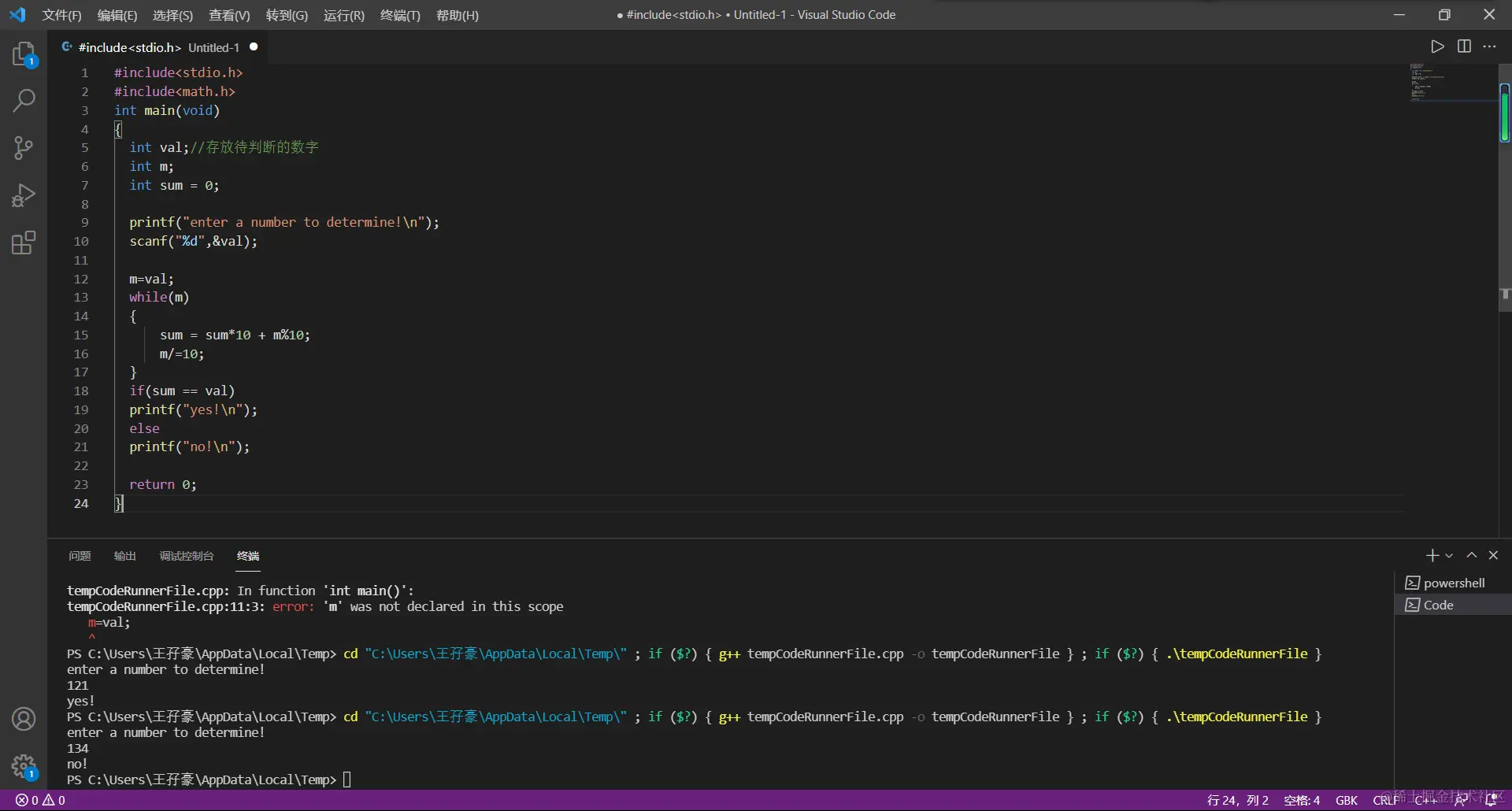Open the Accounts menu icon

[24, 719]
